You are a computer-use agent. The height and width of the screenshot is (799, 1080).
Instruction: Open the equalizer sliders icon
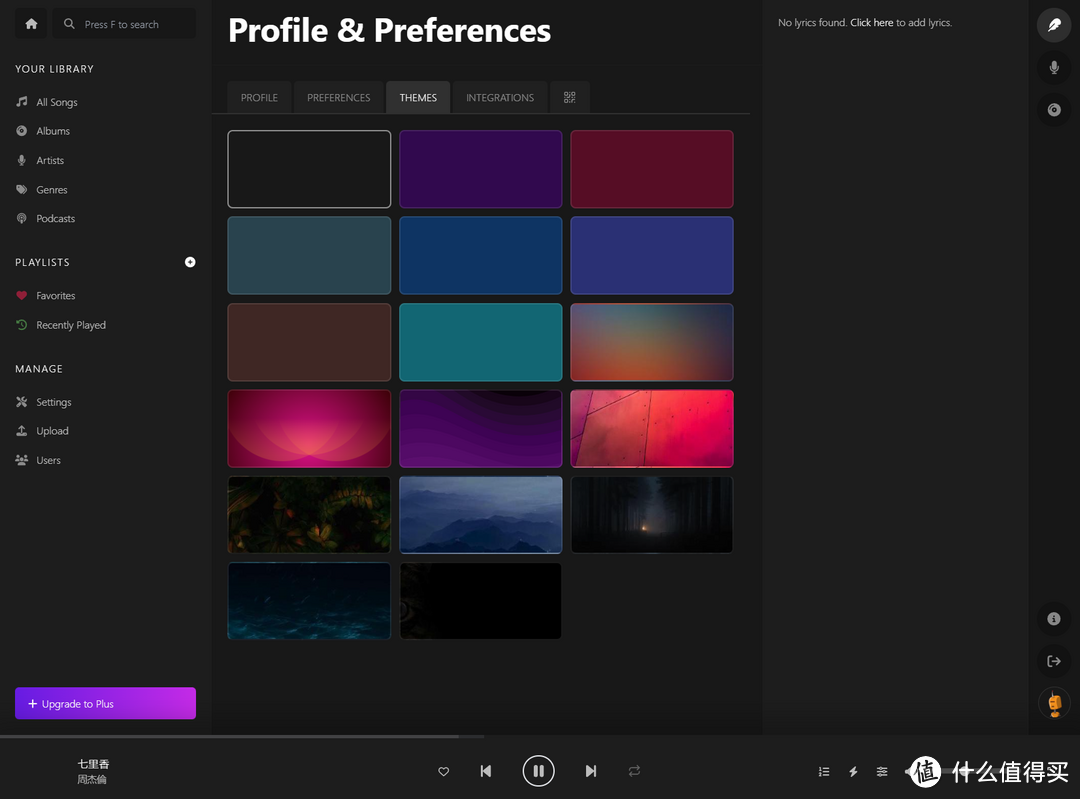coord(882,771)
